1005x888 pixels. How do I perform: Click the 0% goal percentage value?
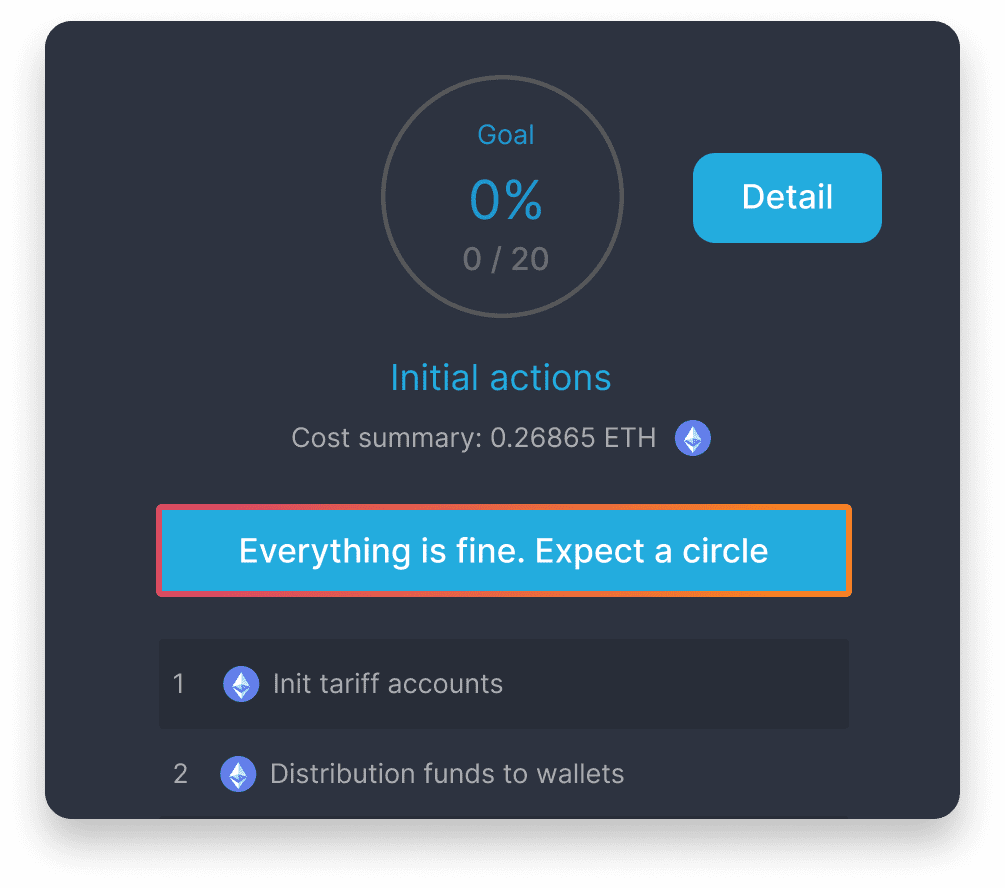(x=506, y=200)
